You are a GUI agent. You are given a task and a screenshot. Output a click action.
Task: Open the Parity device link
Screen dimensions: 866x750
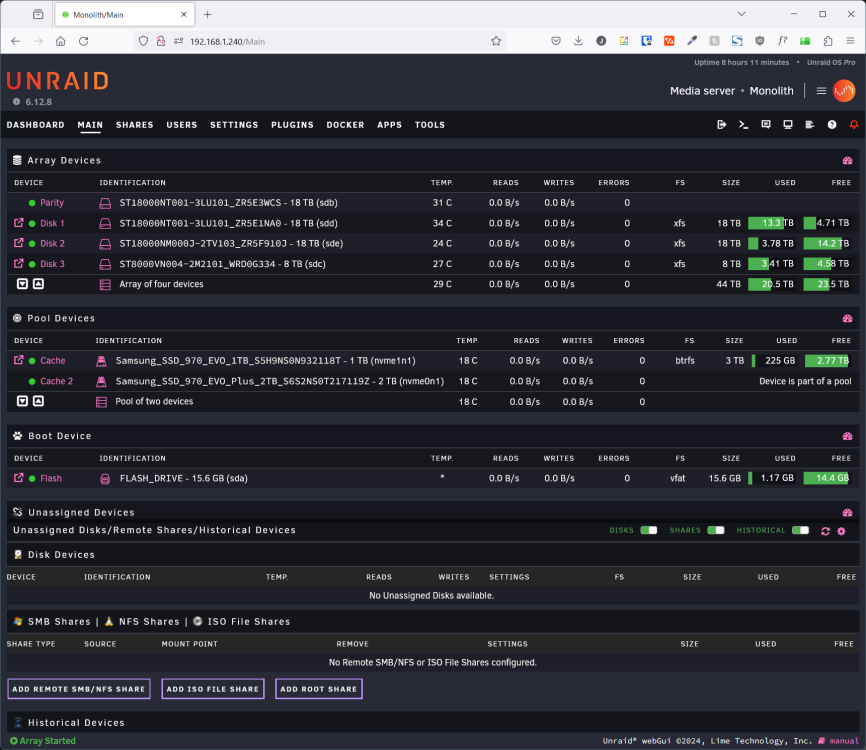tap(52, 203)
